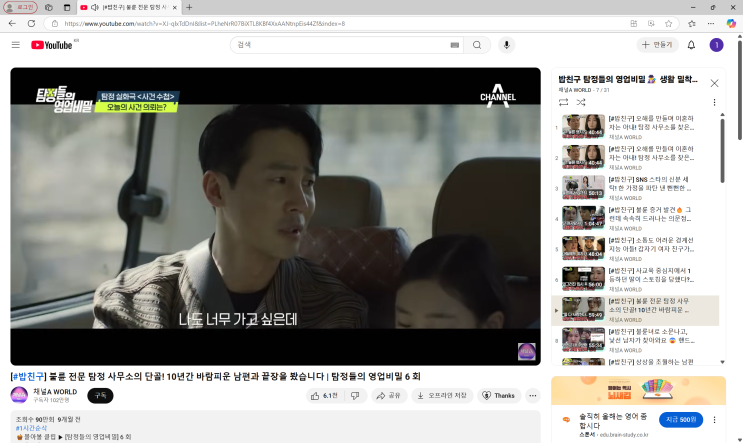This screenshot has height=443, width=743.
Task: Select the YouTube video browser tab
Action: 129,8
